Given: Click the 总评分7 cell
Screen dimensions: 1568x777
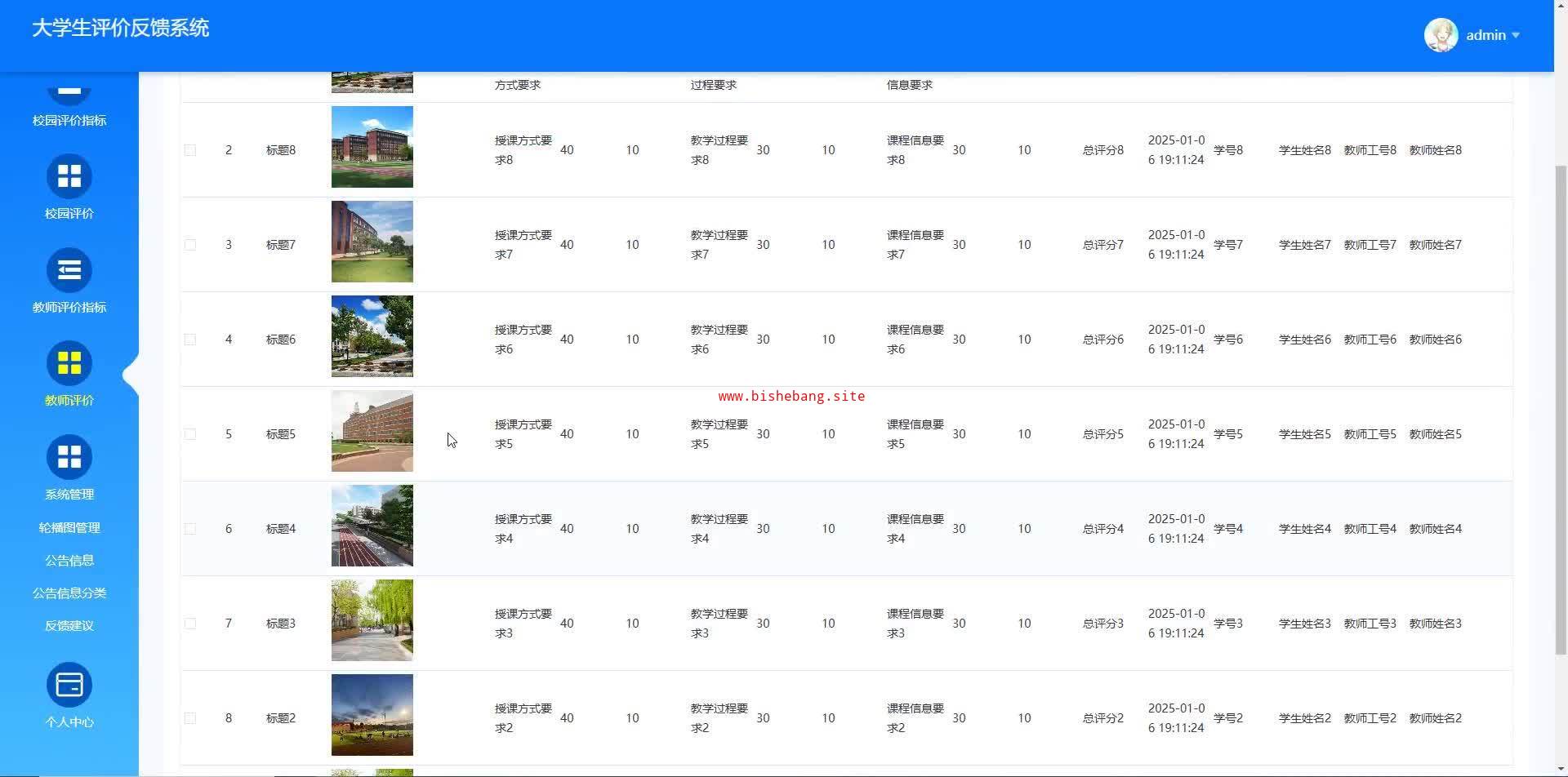Looking at the screenshot, I should point(1103,245).
